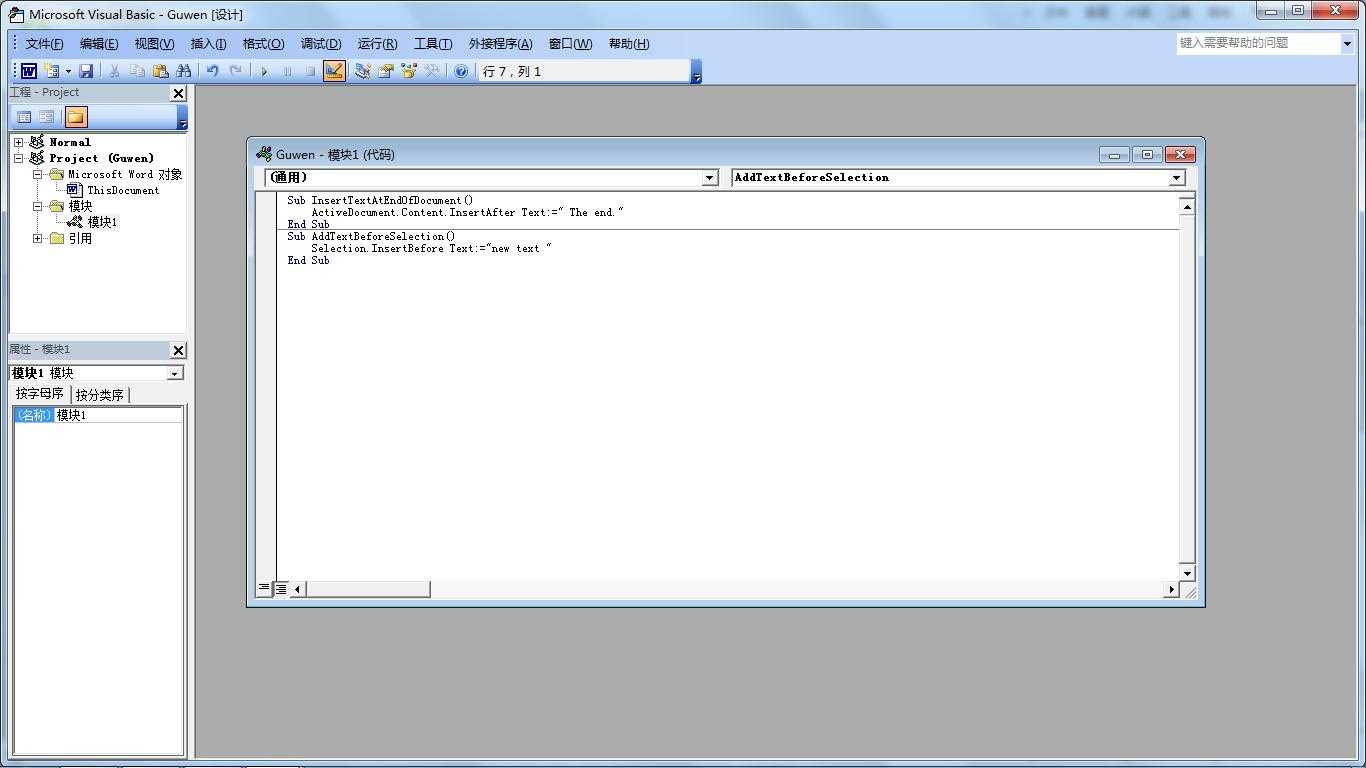Screen dimensions: 1366x768
Task: Click the blue Help question mark icon
Action: click(460, 71)
